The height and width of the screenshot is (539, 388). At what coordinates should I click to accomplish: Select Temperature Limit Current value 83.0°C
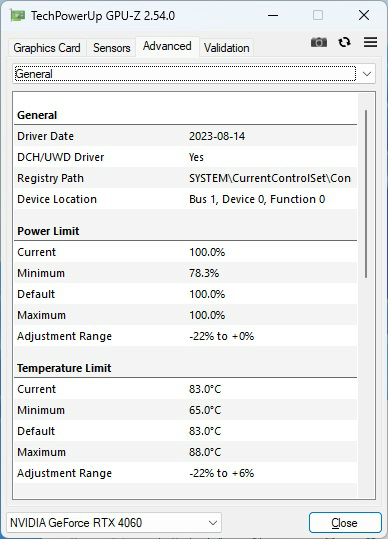pos(205,389)
